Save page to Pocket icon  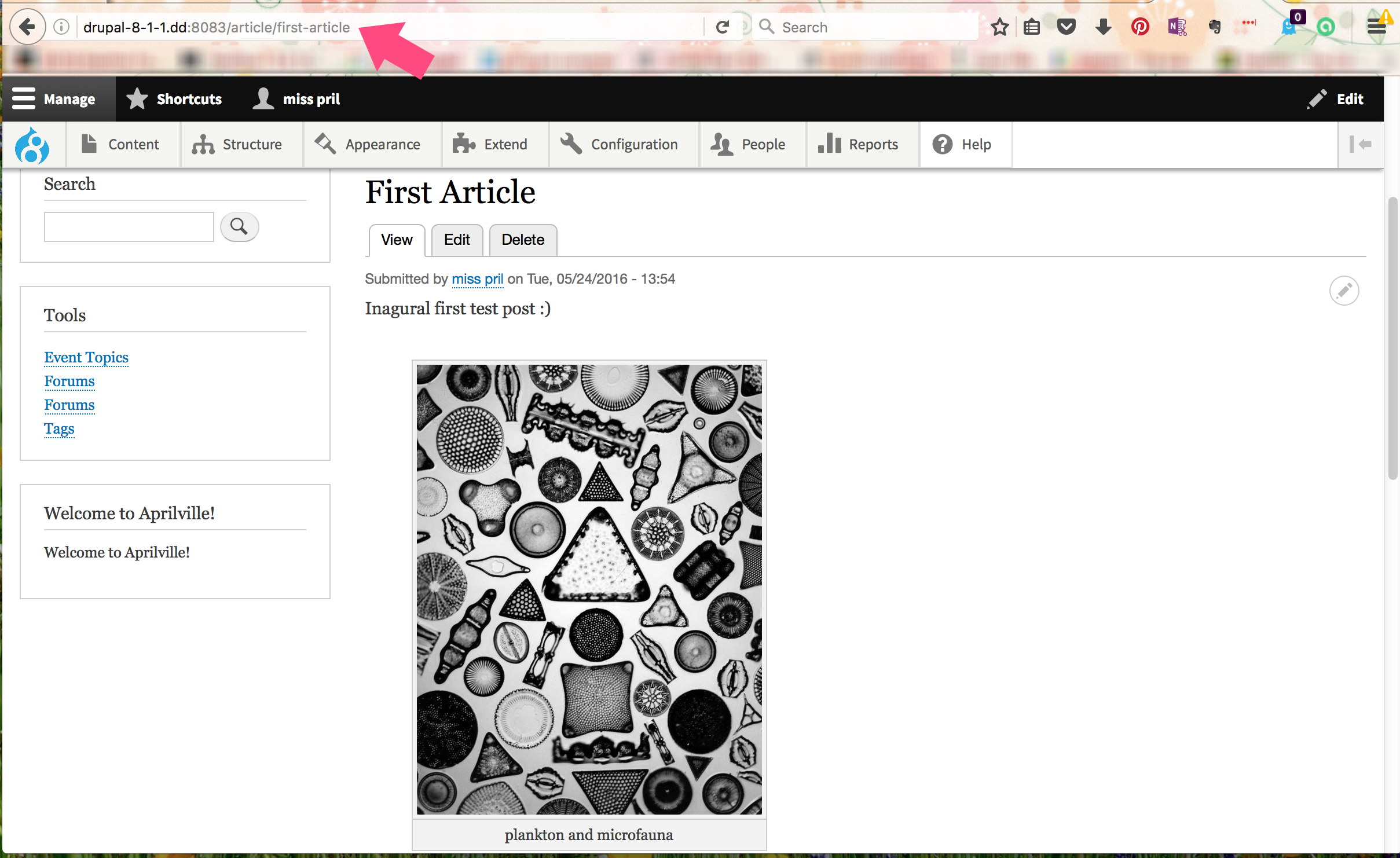pyautogui.click(x=1066, y=27)
